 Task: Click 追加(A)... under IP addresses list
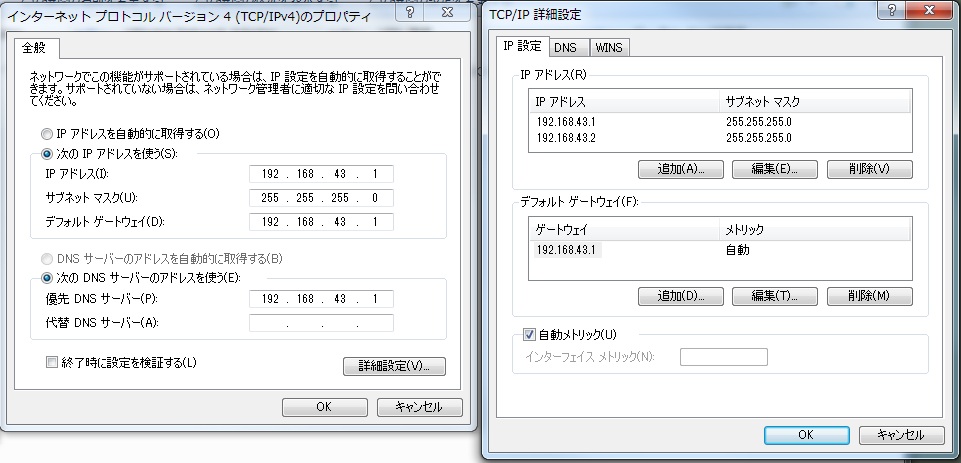pos(676,169)
